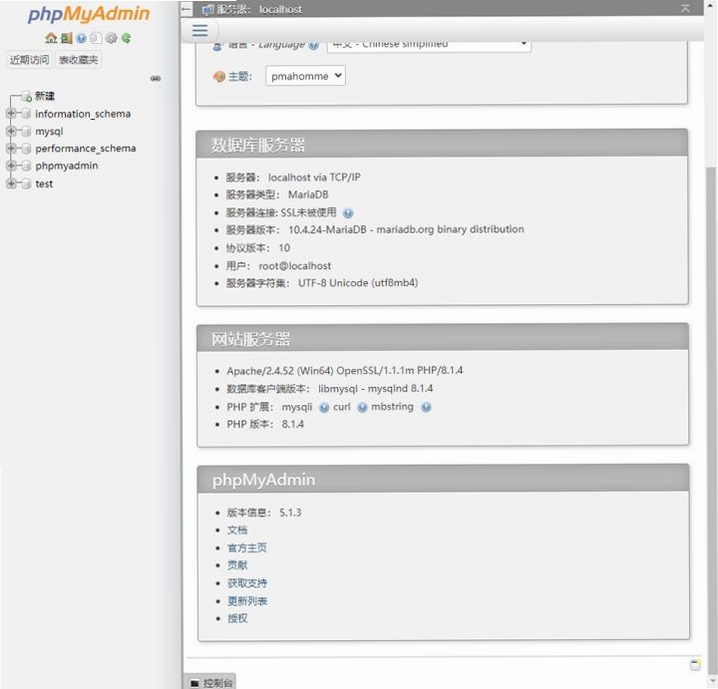
Task: Open the pmahomme theme dropdown
Action: (x=305, y=76)
